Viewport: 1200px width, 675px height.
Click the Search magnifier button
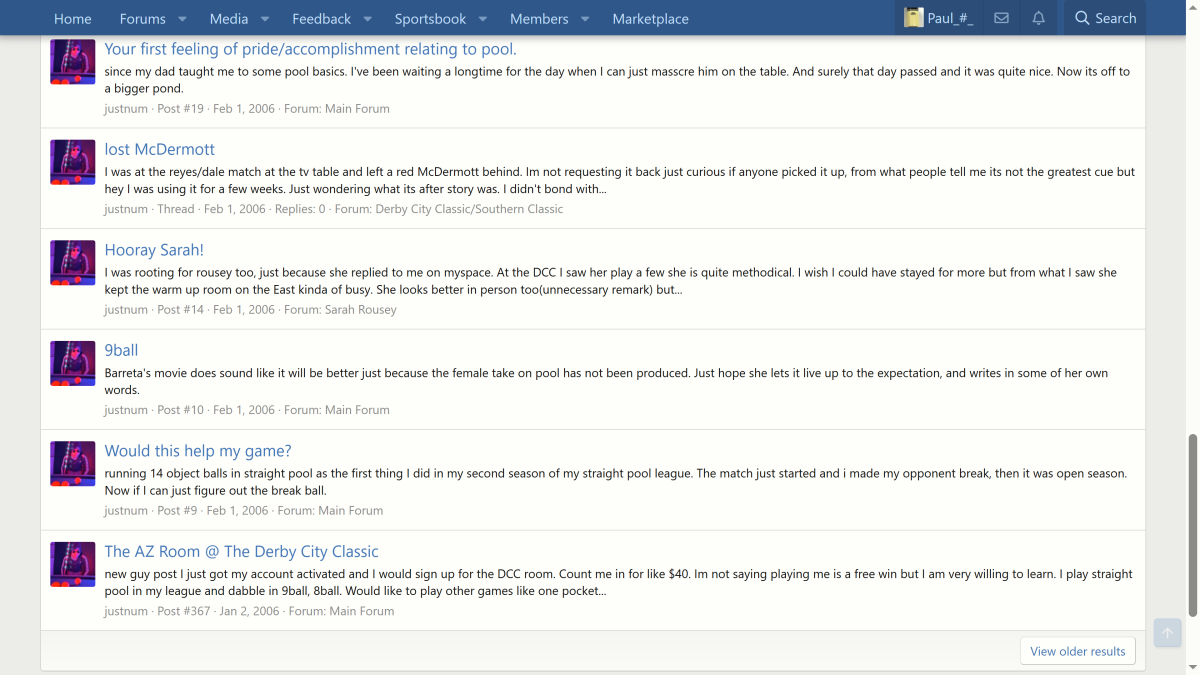click(x=1105, y=18)
